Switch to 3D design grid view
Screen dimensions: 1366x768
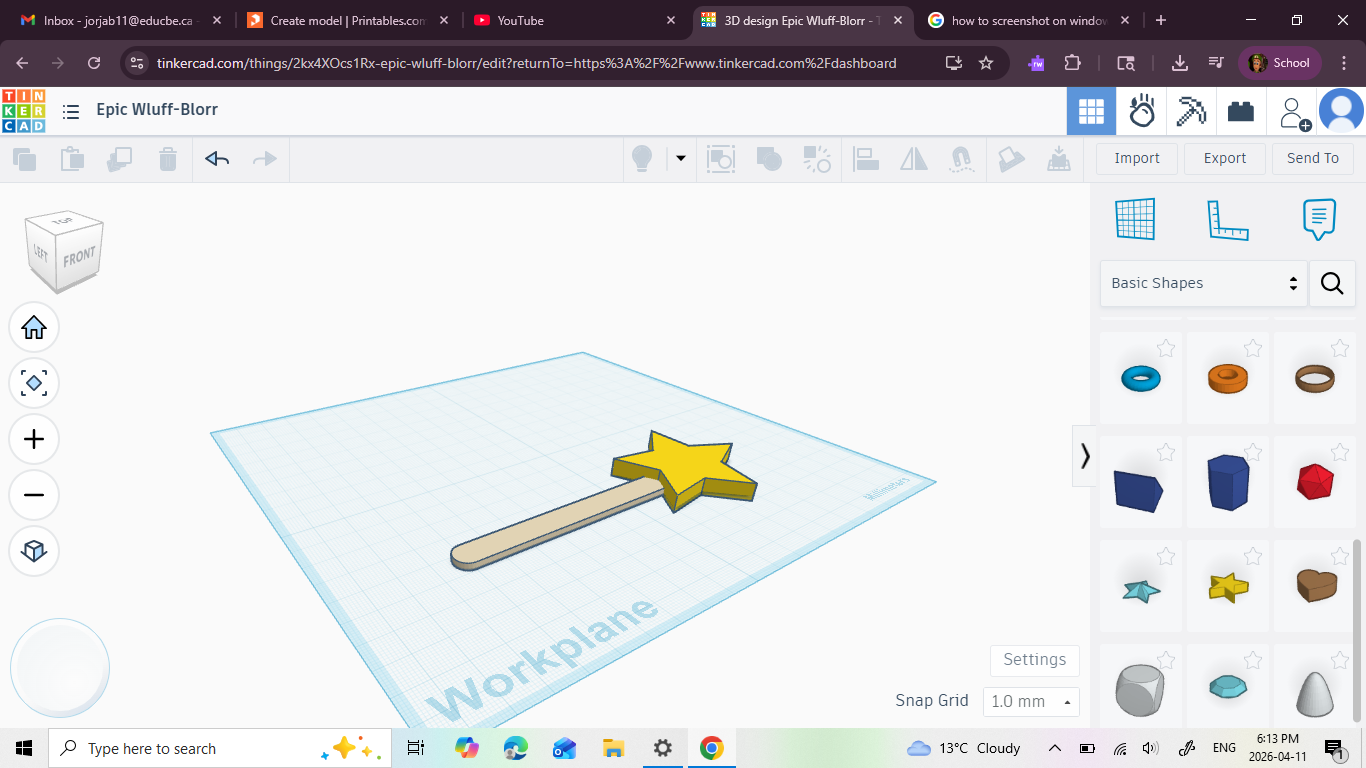[x=1091, y=111]
